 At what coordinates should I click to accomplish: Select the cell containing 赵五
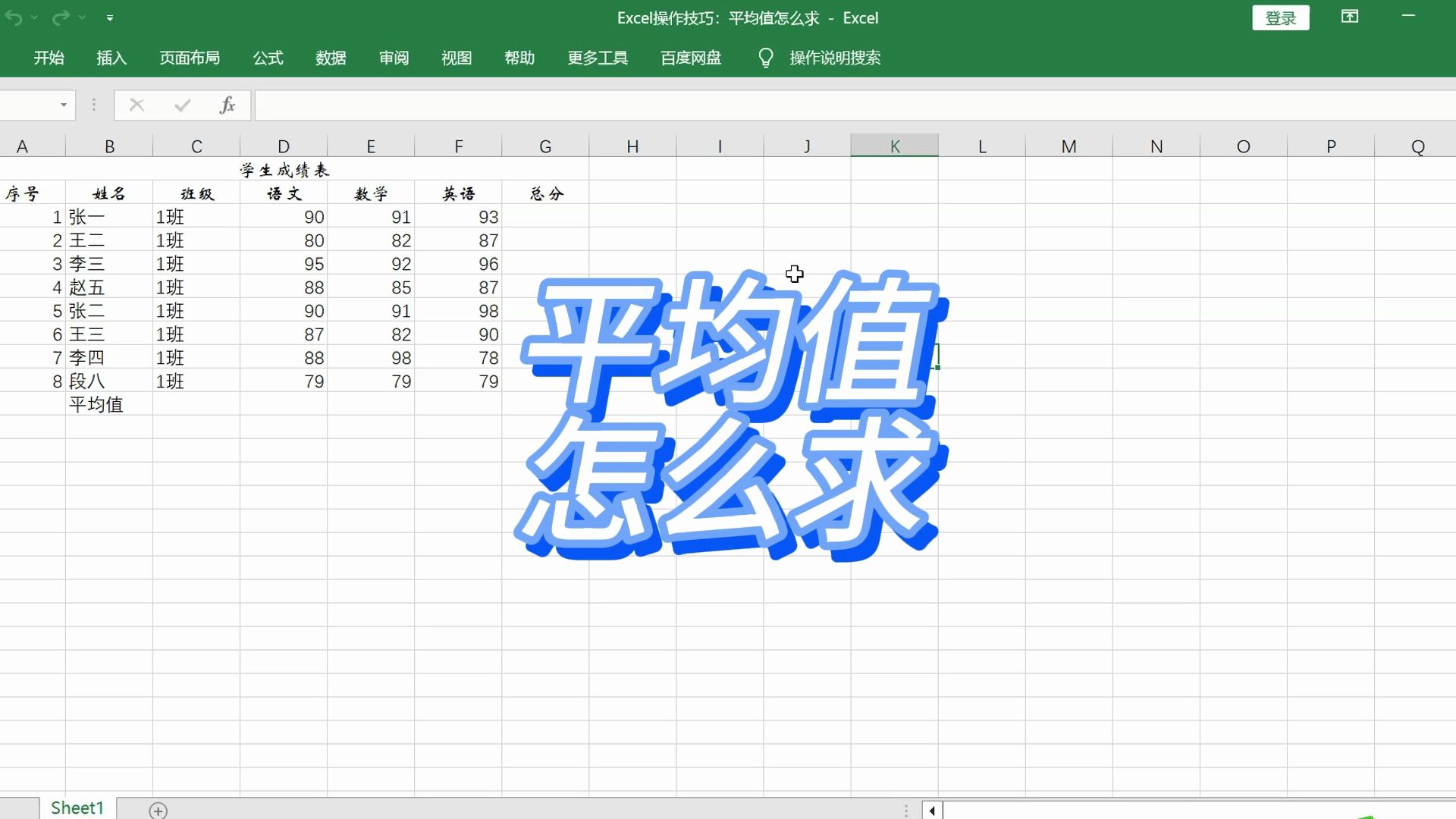click(109, 287)
